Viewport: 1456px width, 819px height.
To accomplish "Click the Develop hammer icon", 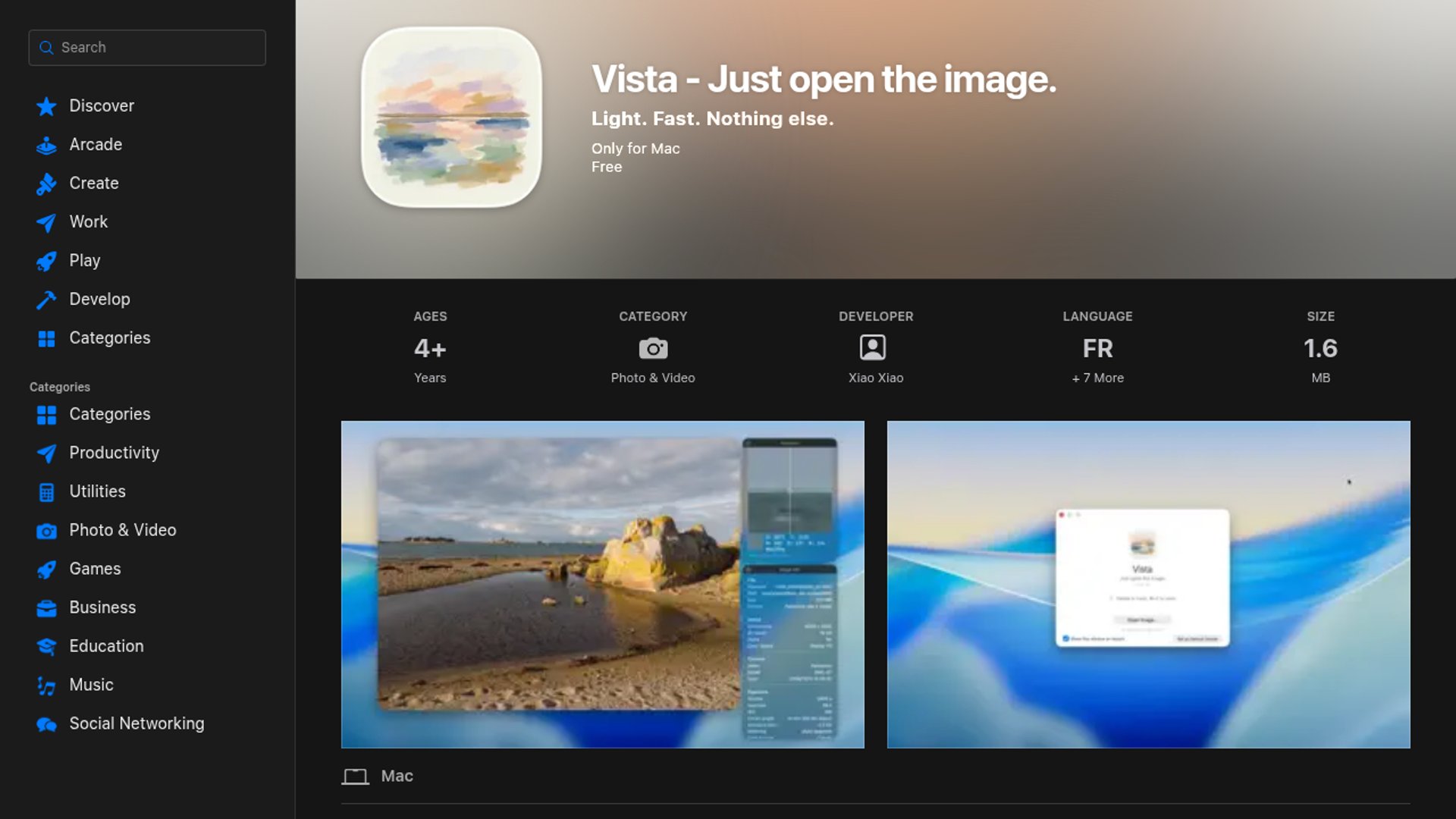I will click(46, 300).
